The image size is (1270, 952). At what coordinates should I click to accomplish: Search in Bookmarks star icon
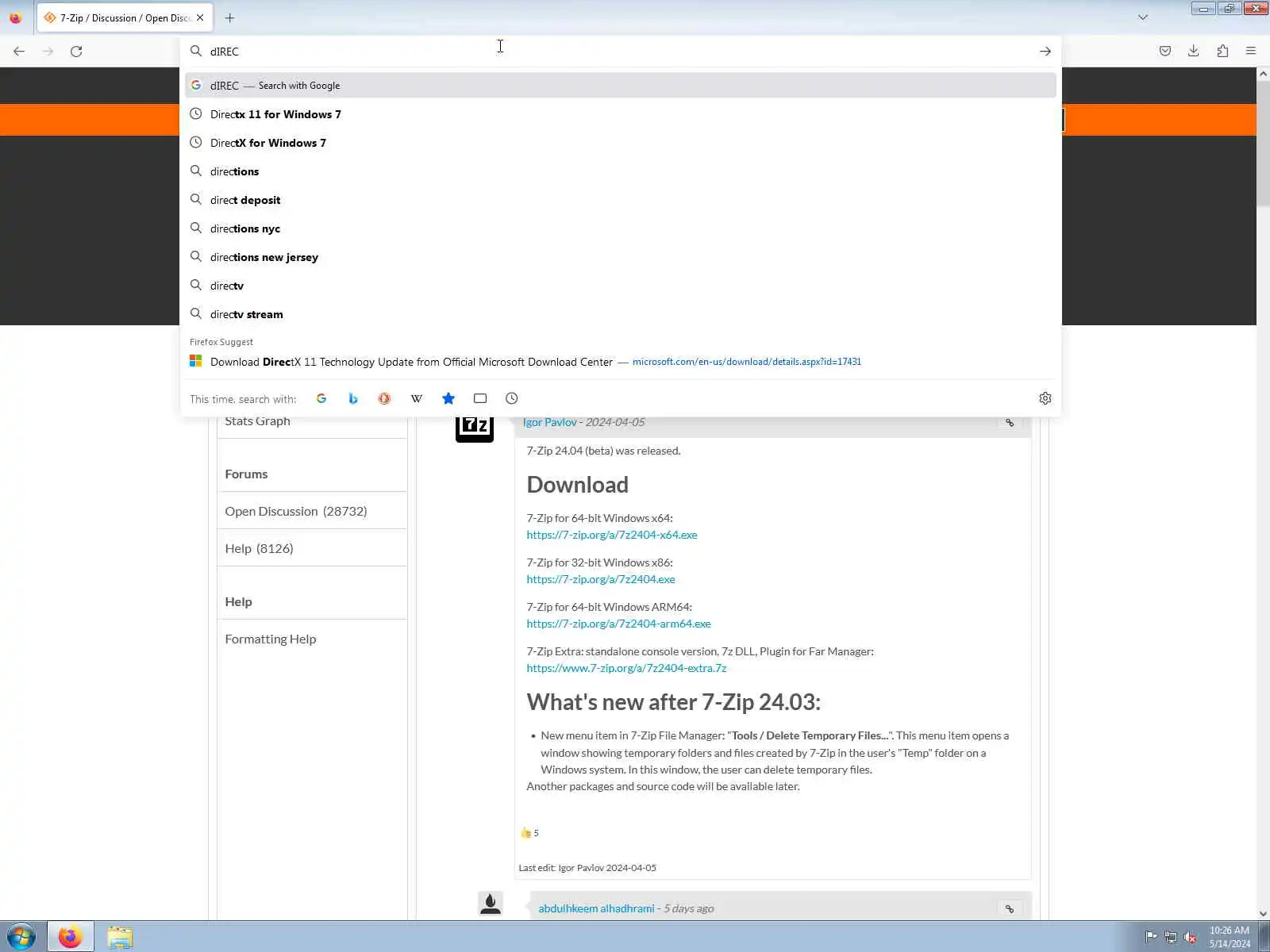point(448,398)
